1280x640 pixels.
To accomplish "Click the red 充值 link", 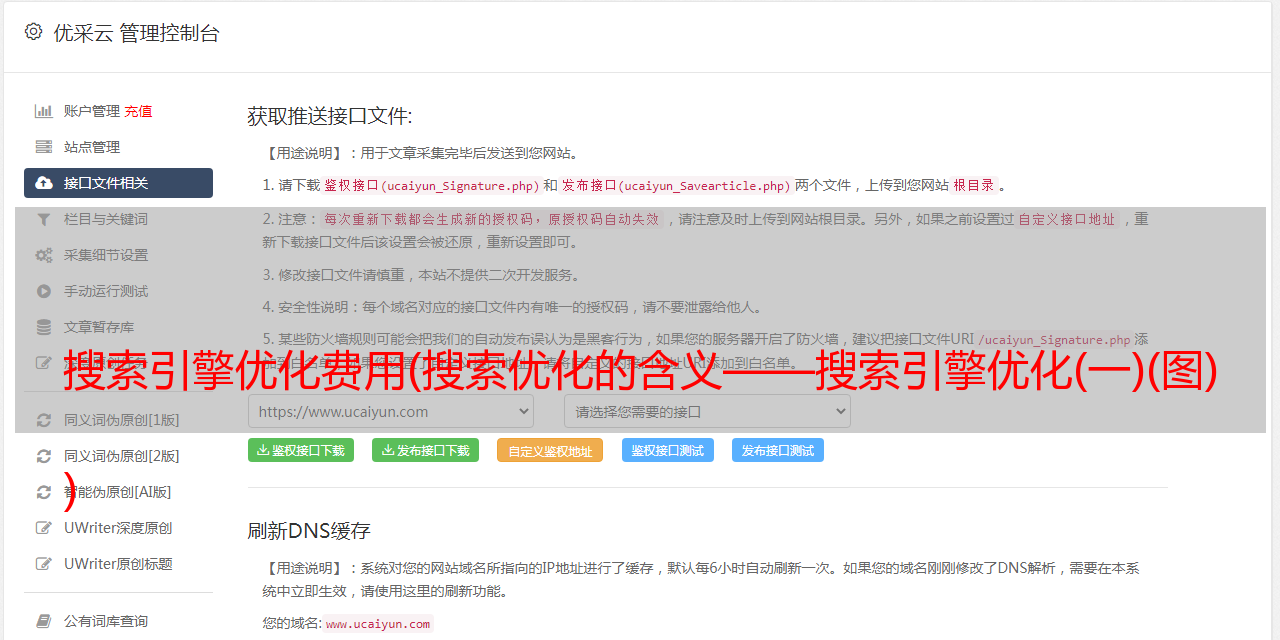I will [x=138, y=111].
